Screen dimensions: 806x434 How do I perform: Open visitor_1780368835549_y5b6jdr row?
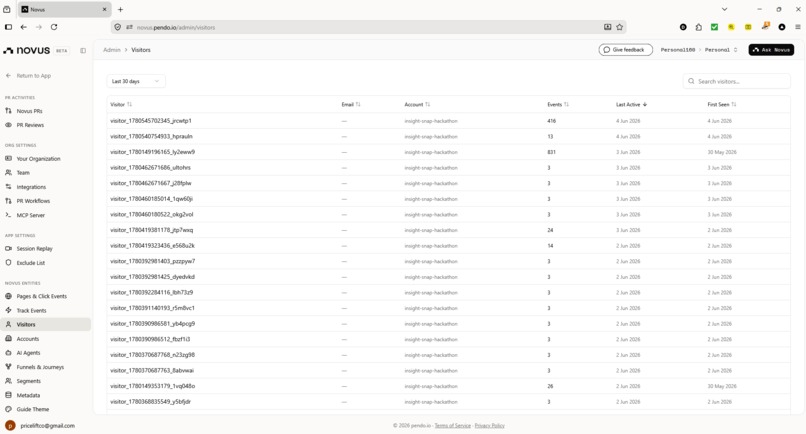448,402
